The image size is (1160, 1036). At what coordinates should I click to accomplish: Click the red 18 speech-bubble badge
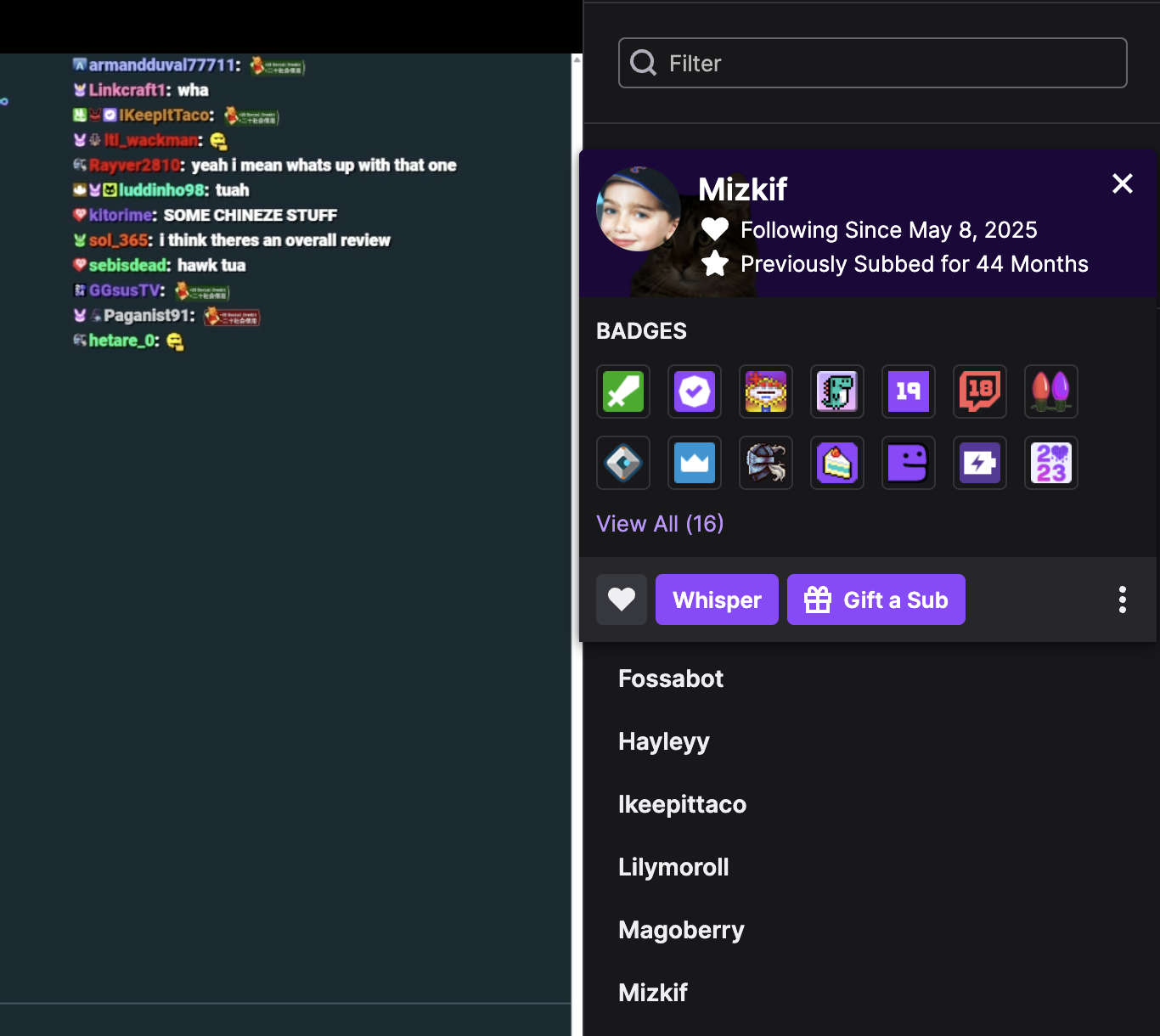point(980,391)
